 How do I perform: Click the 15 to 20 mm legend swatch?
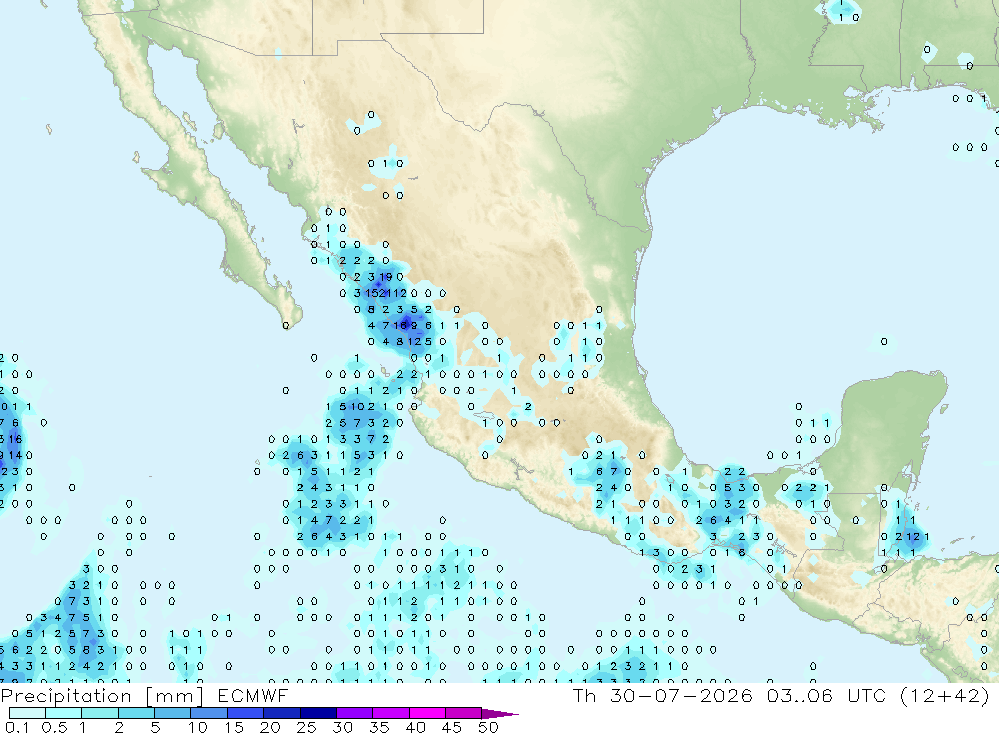click(x=246, y=713)
